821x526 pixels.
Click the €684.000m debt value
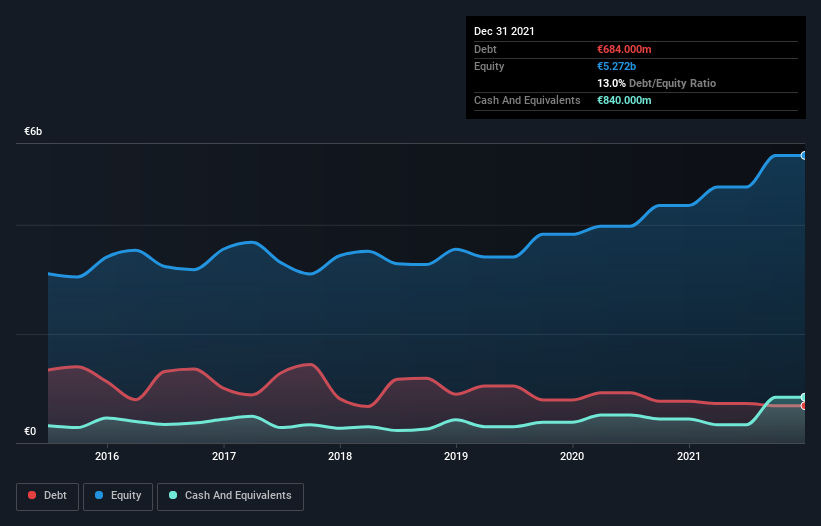coord(624,49)
